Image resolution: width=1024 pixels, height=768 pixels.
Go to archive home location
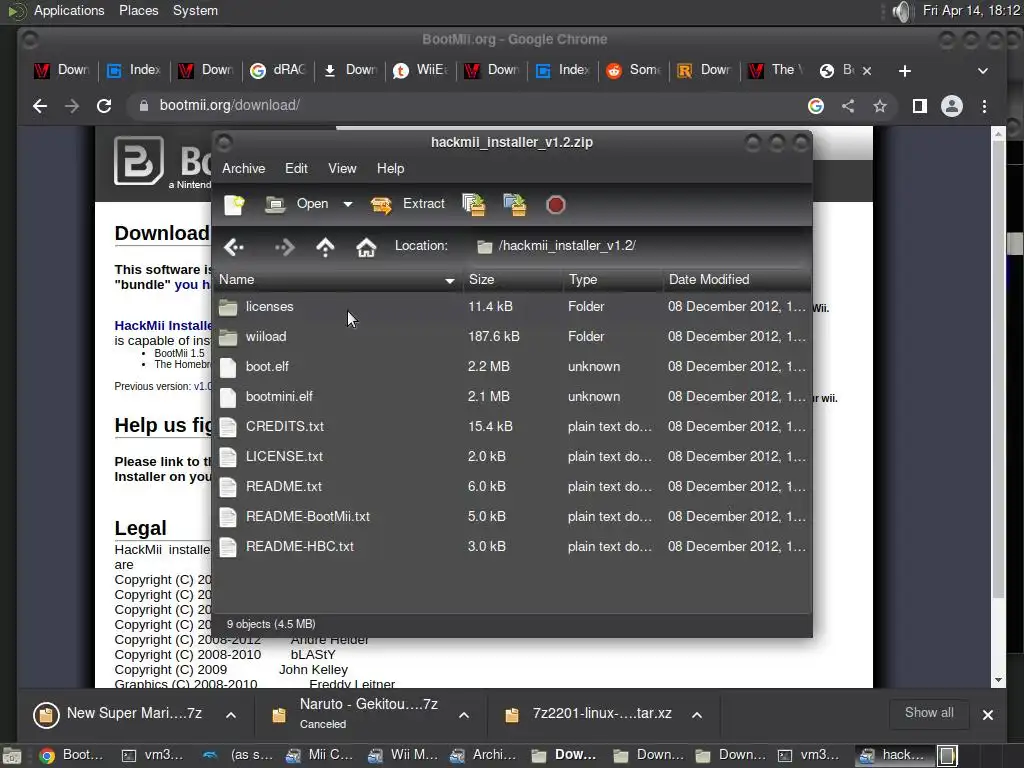click(x=366, y=247)
